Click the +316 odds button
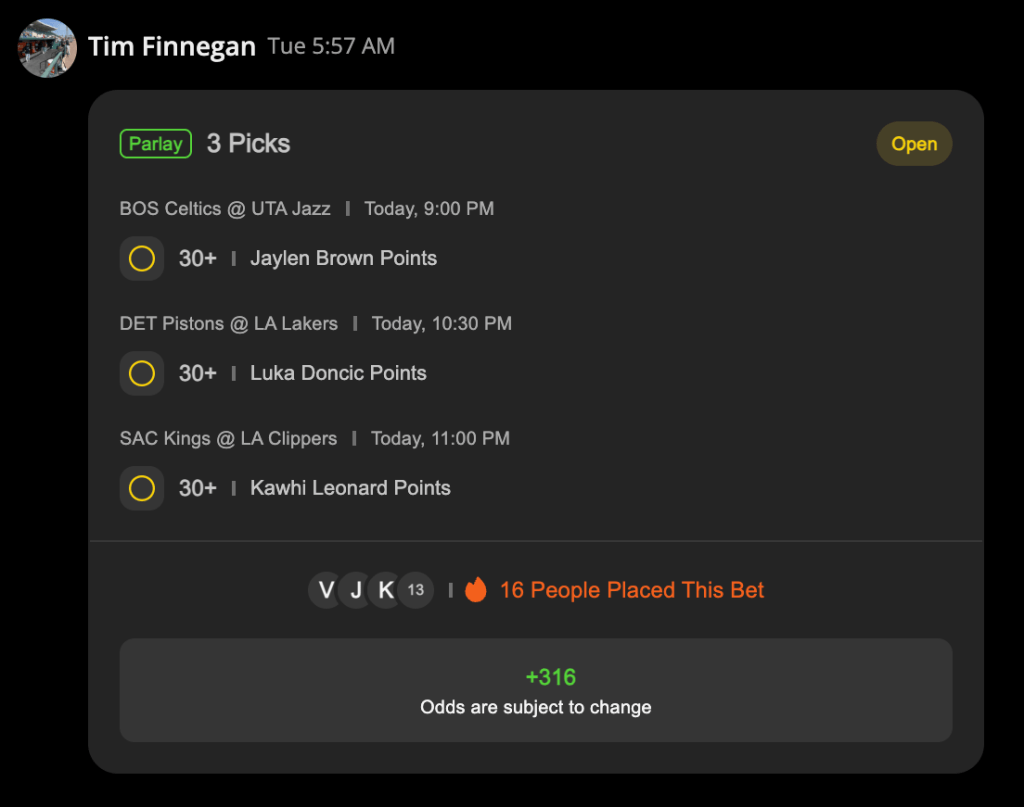This screenshot has width=1024, height=807. [536, 690]
